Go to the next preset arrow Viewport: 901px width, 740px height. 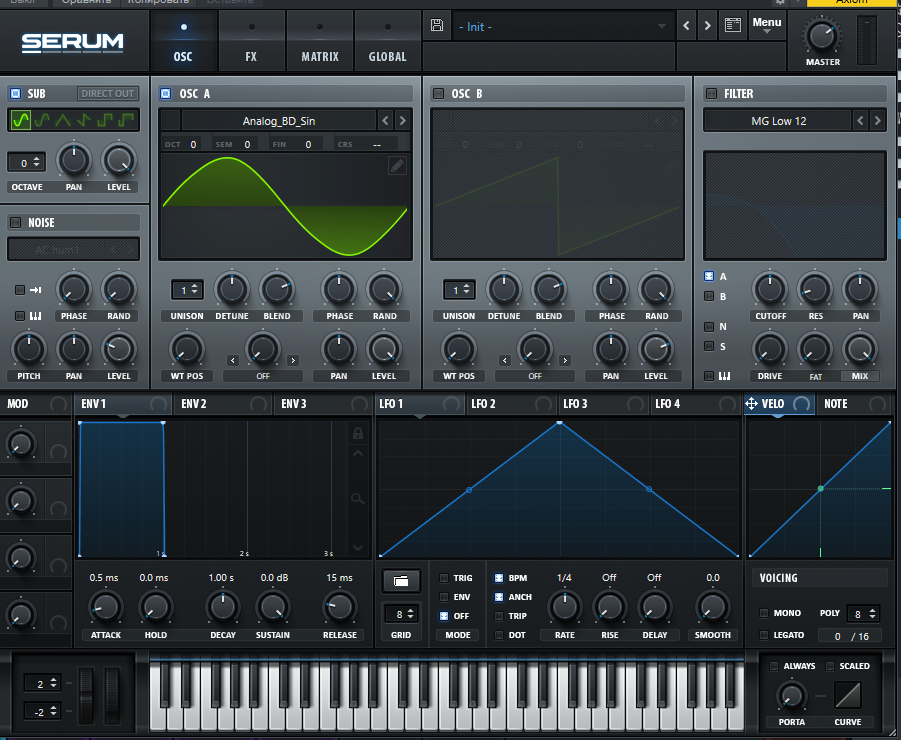pos(707,26)
